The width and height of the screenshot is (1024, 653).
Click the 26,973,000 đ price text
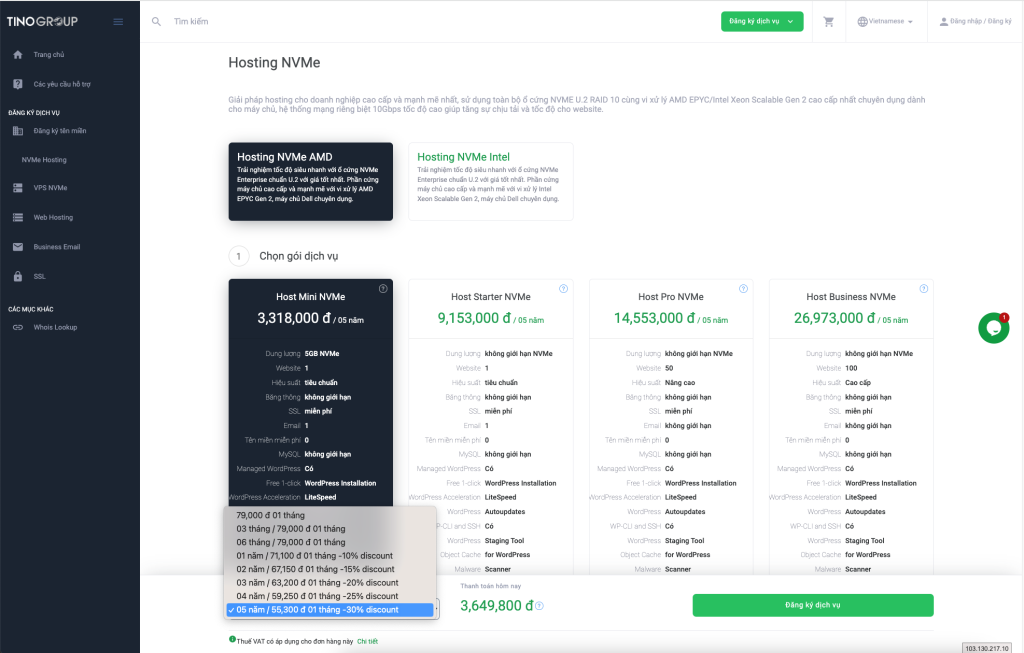tap(829, 318)
